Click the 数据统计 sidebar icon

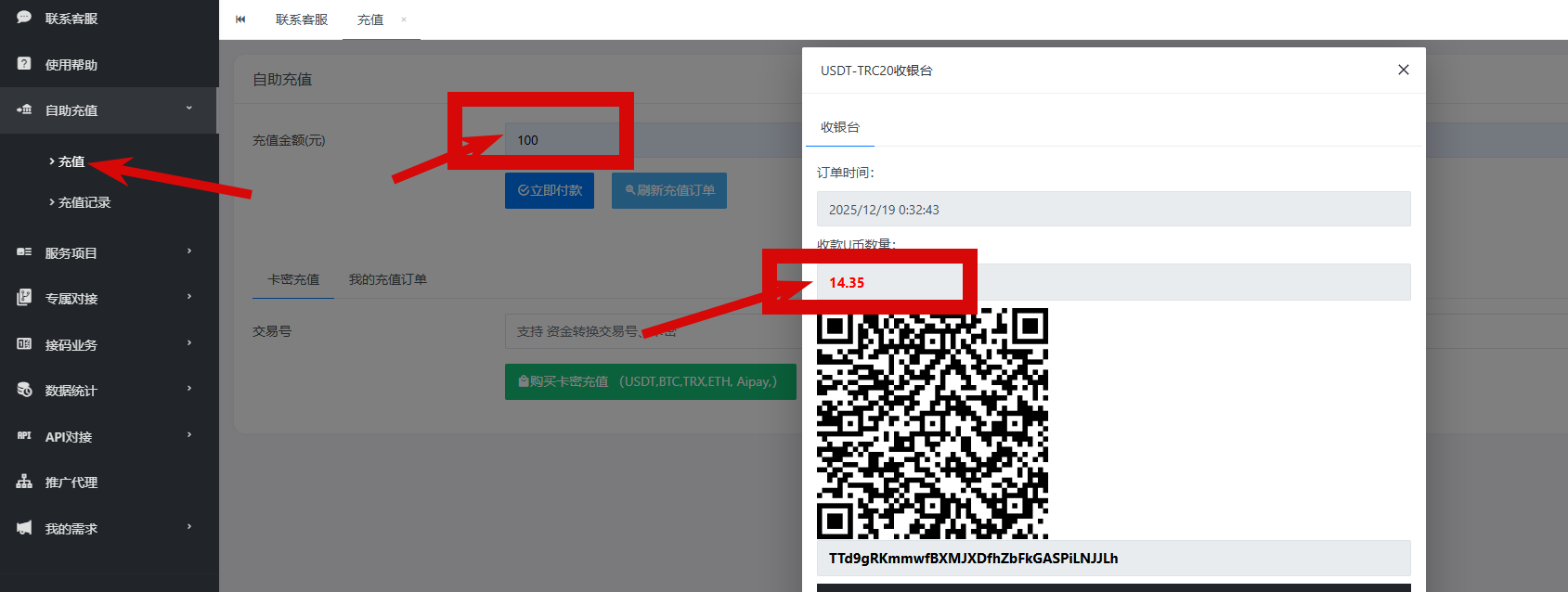[x=24, y=390]
